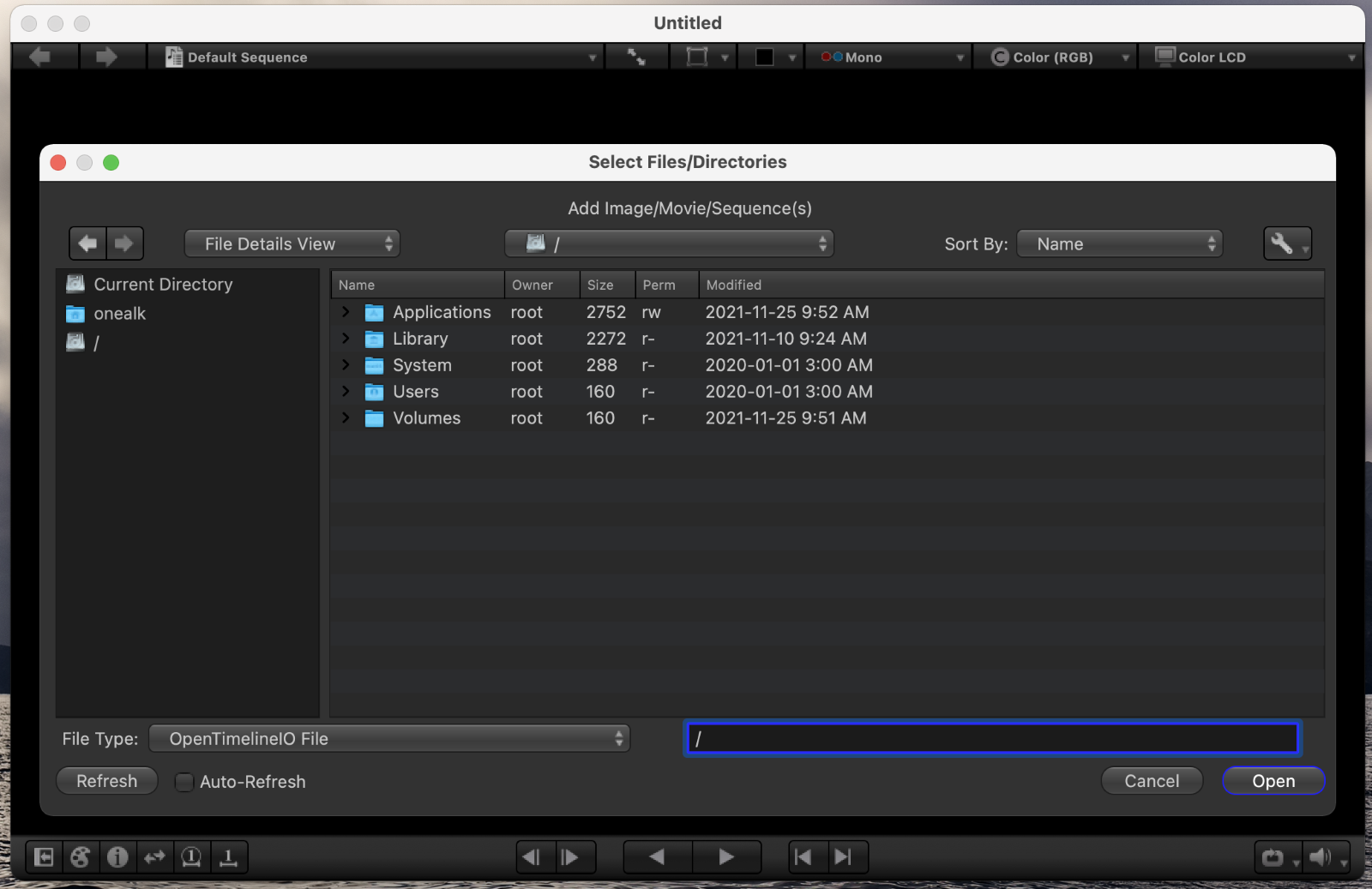
Task: Toggle the session manager icon in bottom toolbar
Action: [44, 856]
